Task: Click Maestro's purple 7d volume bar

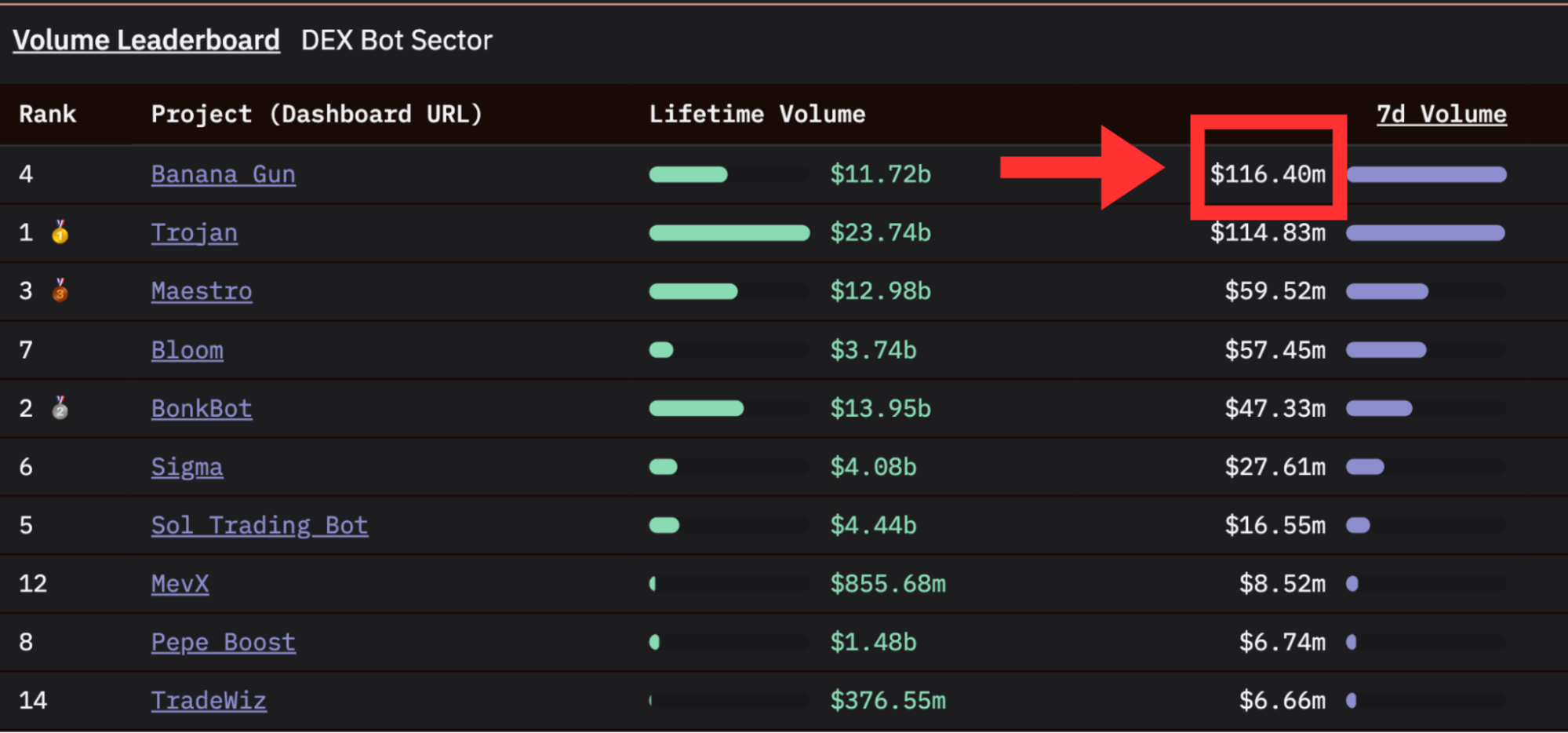Action: point(1387,291)
